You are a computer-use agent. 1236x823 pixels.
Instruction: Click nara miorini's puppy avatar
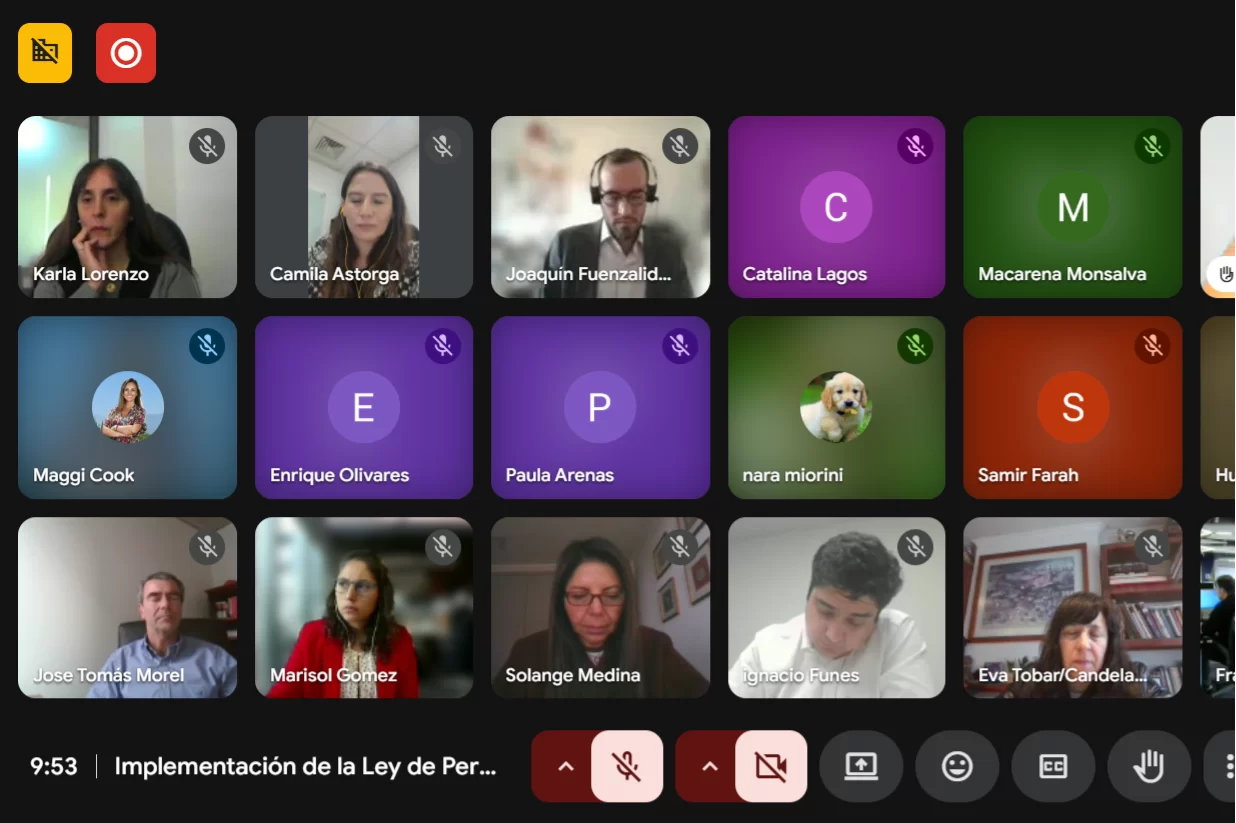click(x=836, y=407)
